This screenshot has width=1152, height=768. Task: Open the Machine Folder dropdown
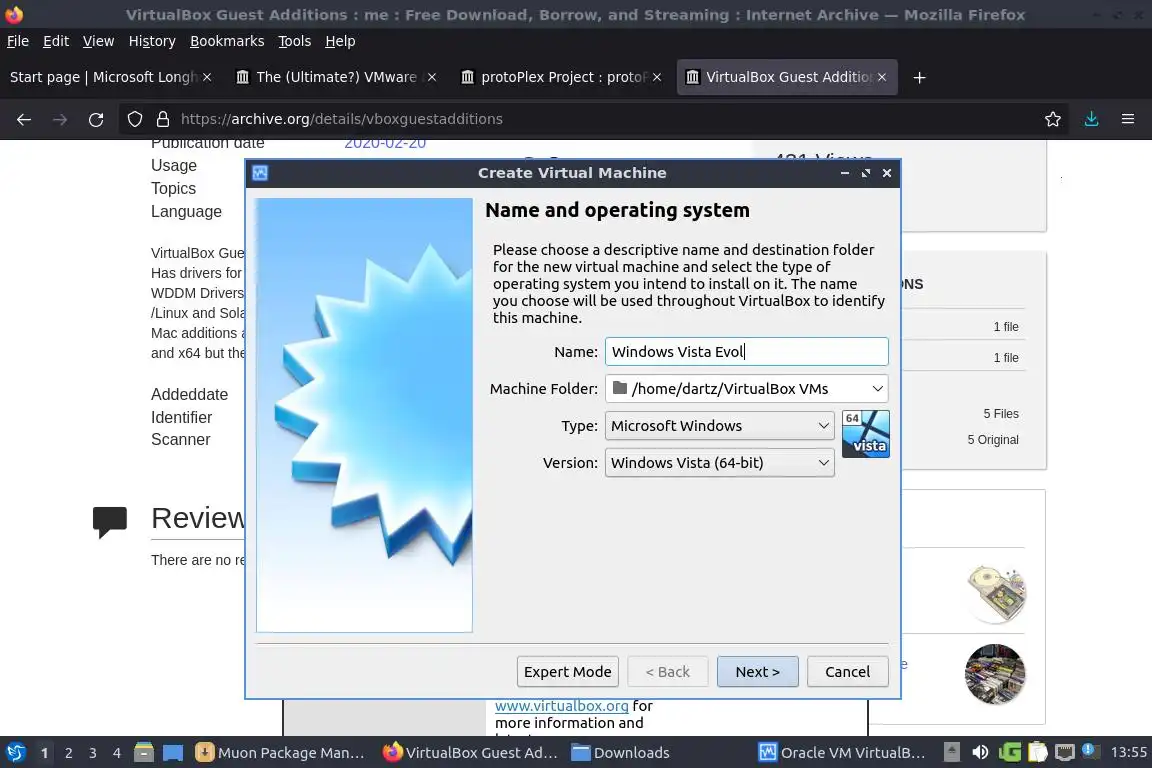746,389
